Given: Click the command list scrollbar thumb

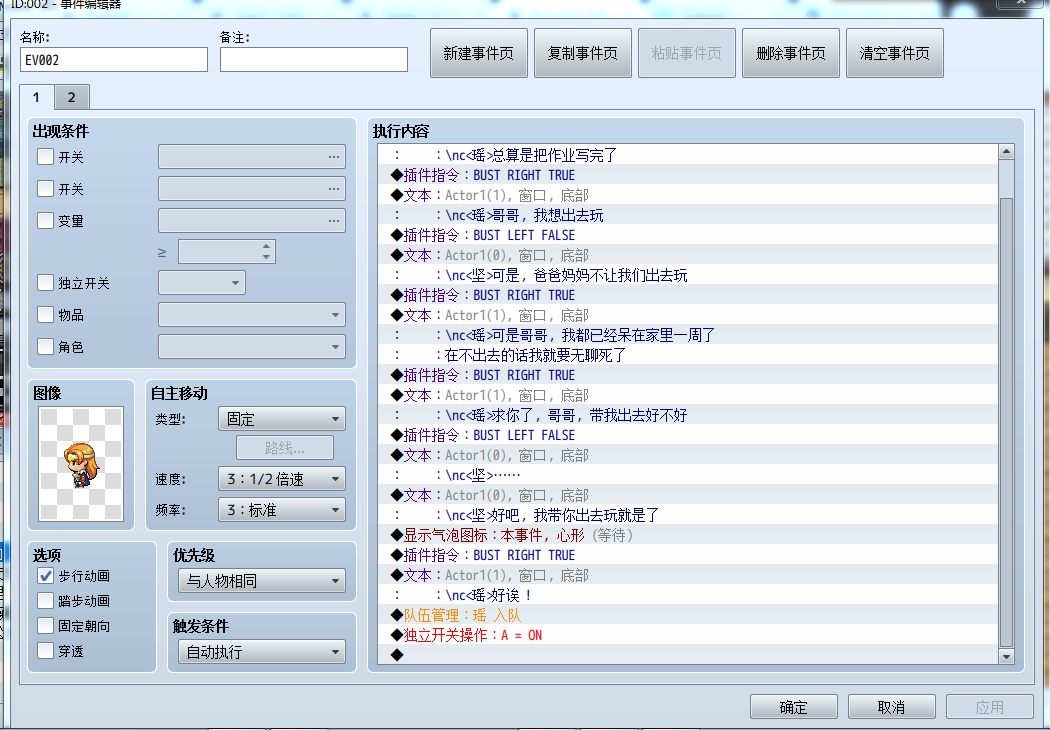Looking at the screenshot, I should 1006,422.
